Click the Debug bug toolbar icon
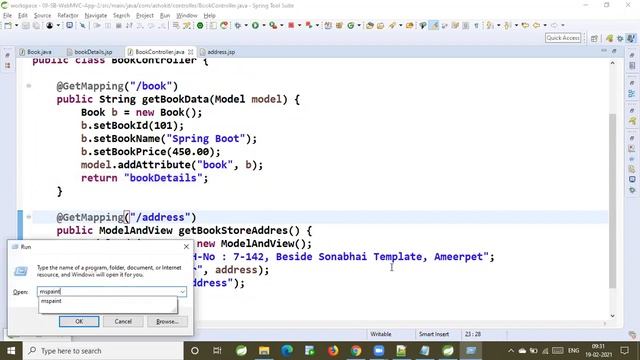The height and width of the screenshot is (360, 640). [x=237, y=25]
